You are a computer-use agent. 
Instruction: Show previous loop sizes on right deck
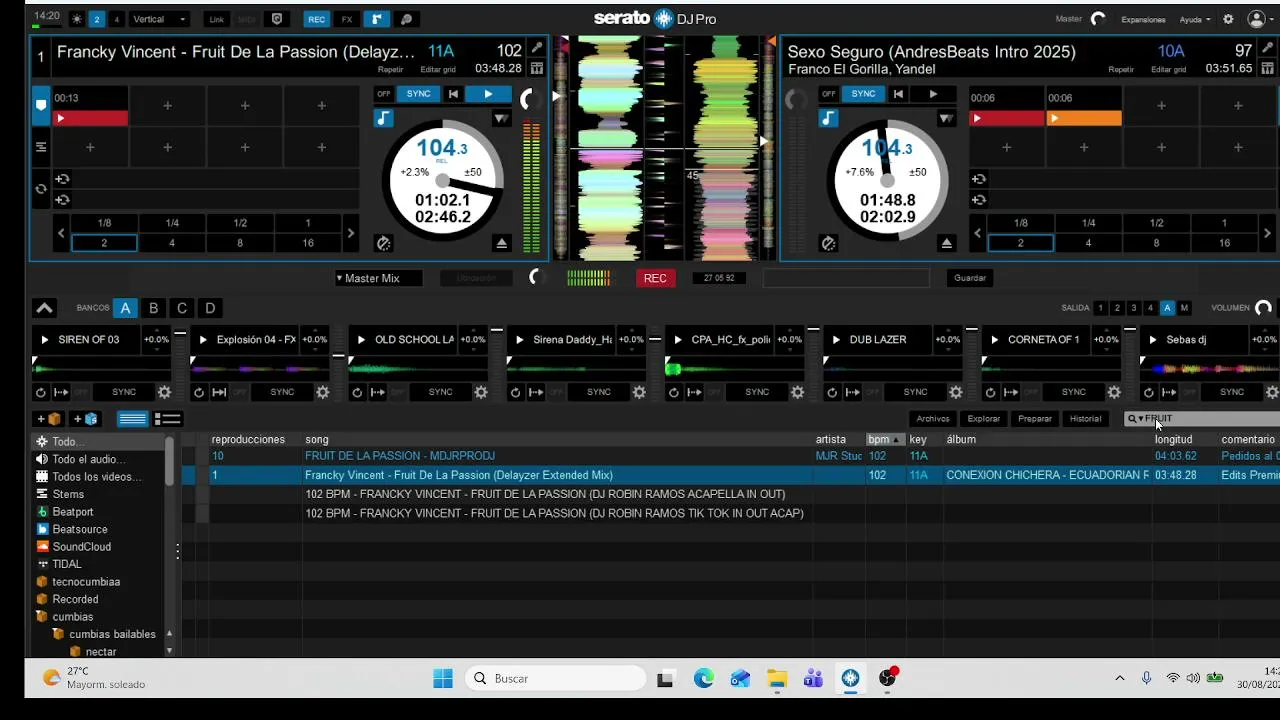point(978,233)
